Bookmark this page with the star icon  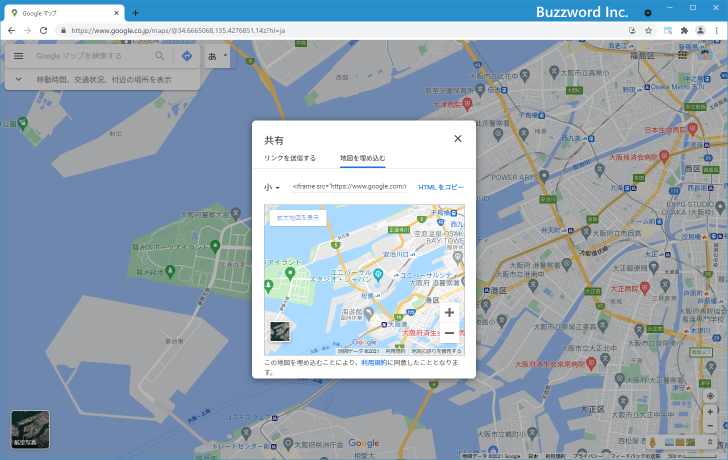pos(649,31)
